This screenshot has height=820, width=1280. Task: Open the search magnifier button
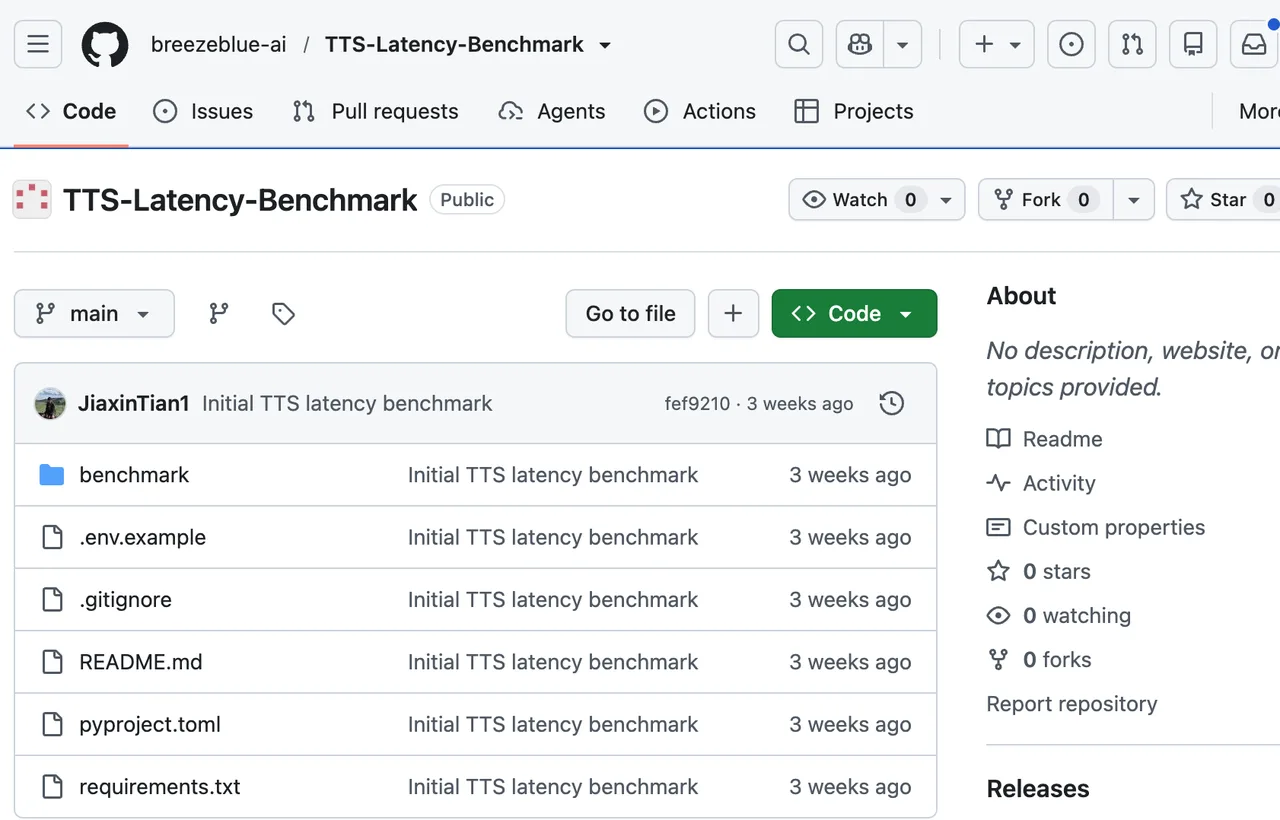[799, 44]
